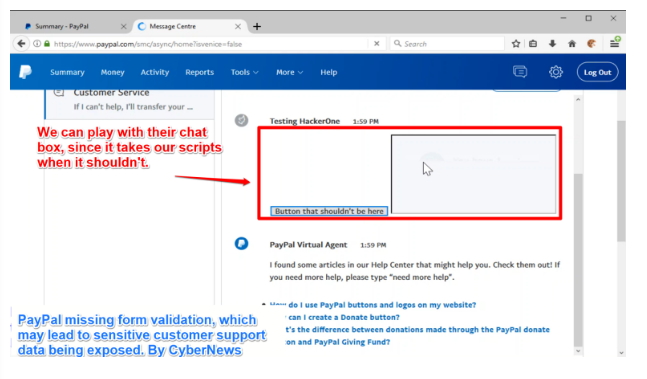Click 'Button that shouldn't be here'
This screenshot has height=379, width=647.
tap(329, 211)
